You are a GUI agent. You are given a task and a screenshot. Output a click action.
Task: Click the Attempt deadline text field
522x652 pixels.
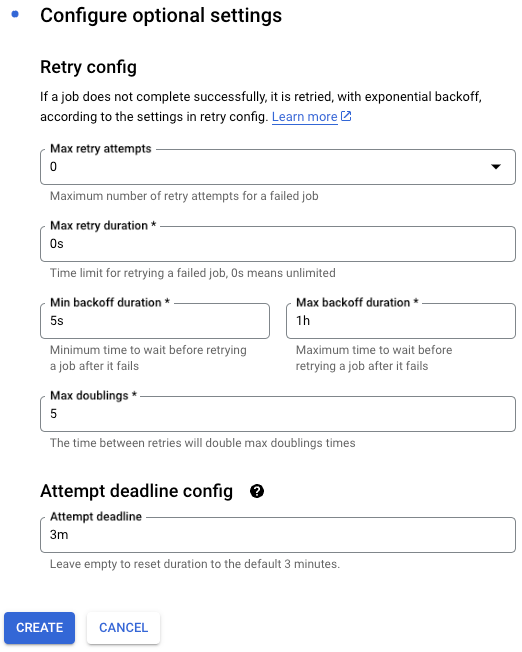[x=277, y=535]
